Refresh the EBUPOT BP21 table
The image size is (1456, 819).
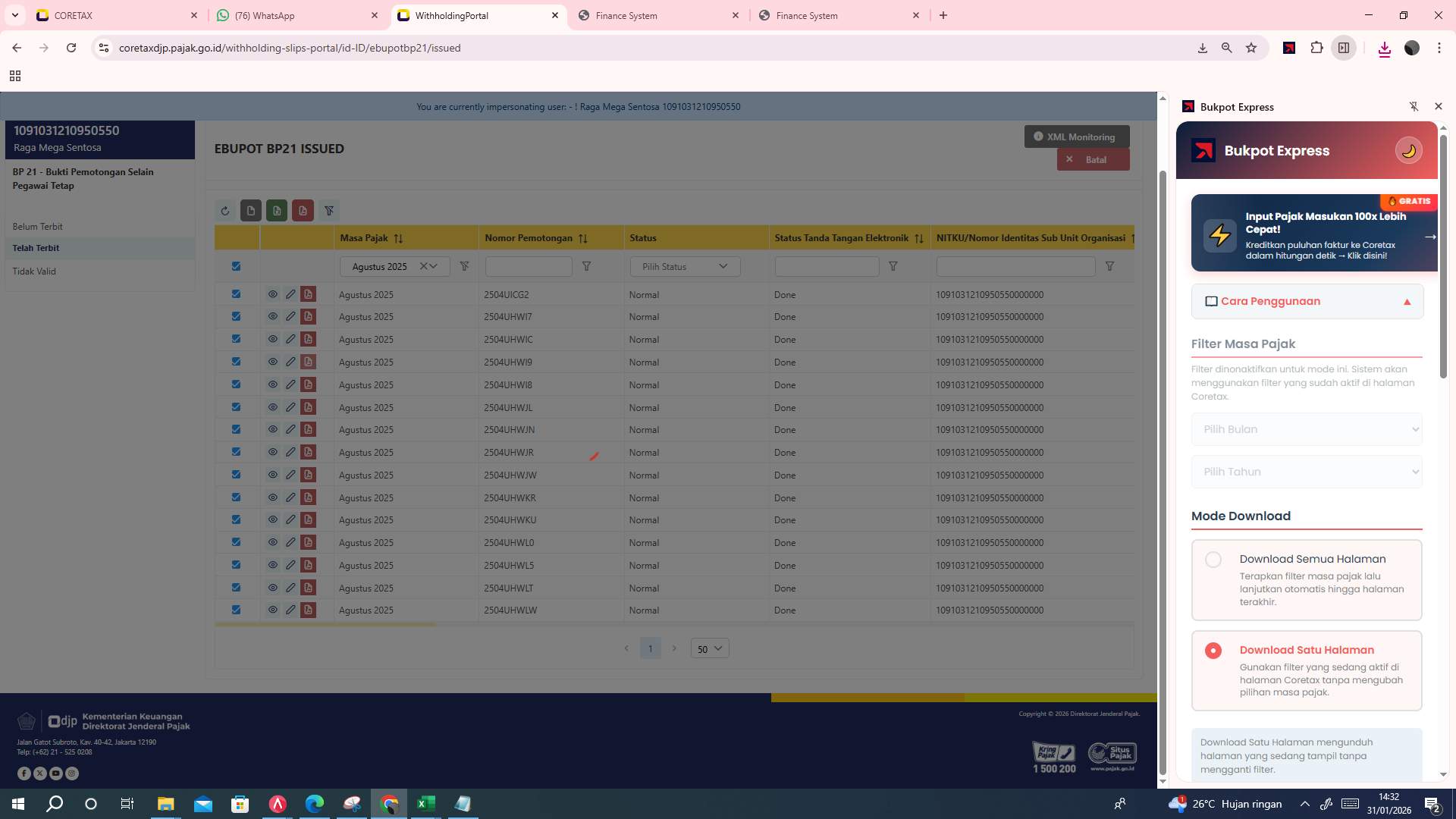point(225,211)
